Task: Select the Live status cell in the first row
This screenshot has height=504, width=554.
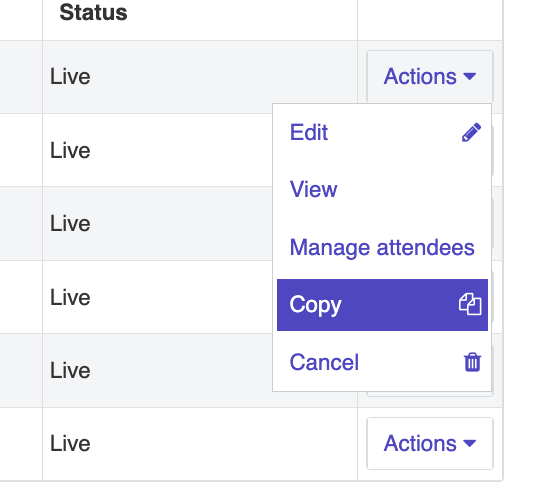Action: [200, 77]
